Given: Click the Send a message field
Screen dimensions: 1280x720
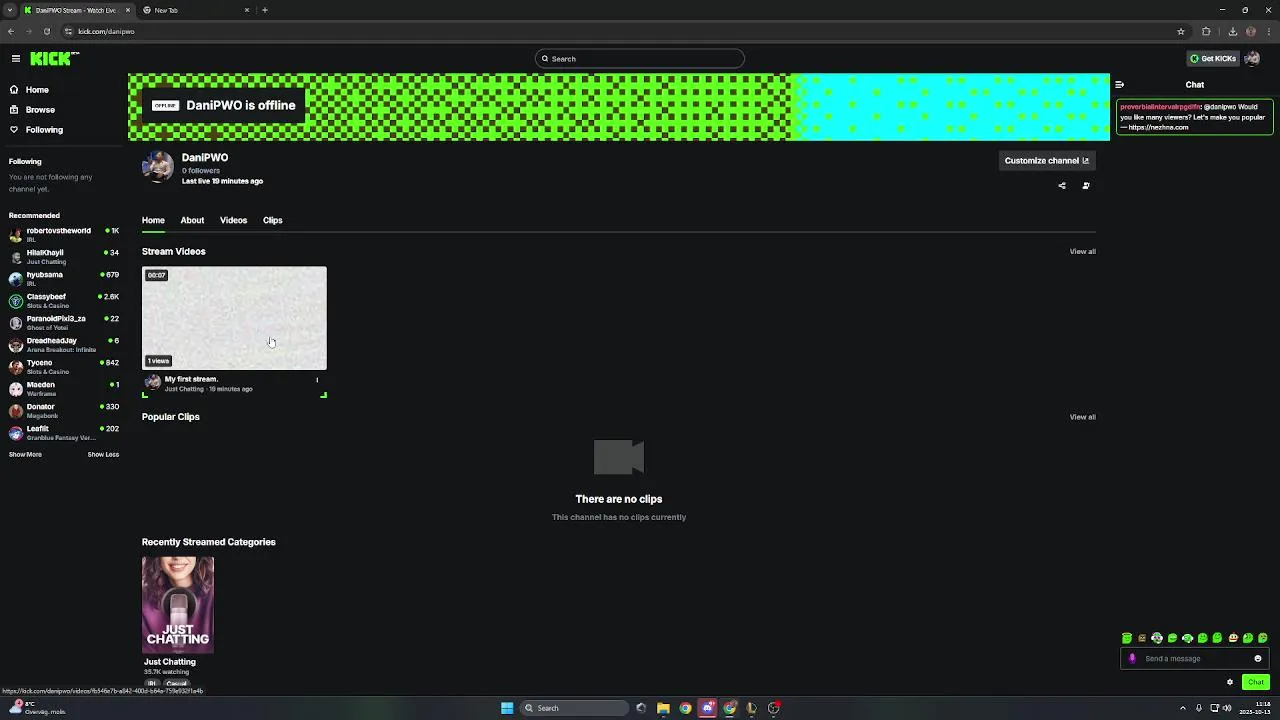Looking at the screenshot, I should (1195, 659).
